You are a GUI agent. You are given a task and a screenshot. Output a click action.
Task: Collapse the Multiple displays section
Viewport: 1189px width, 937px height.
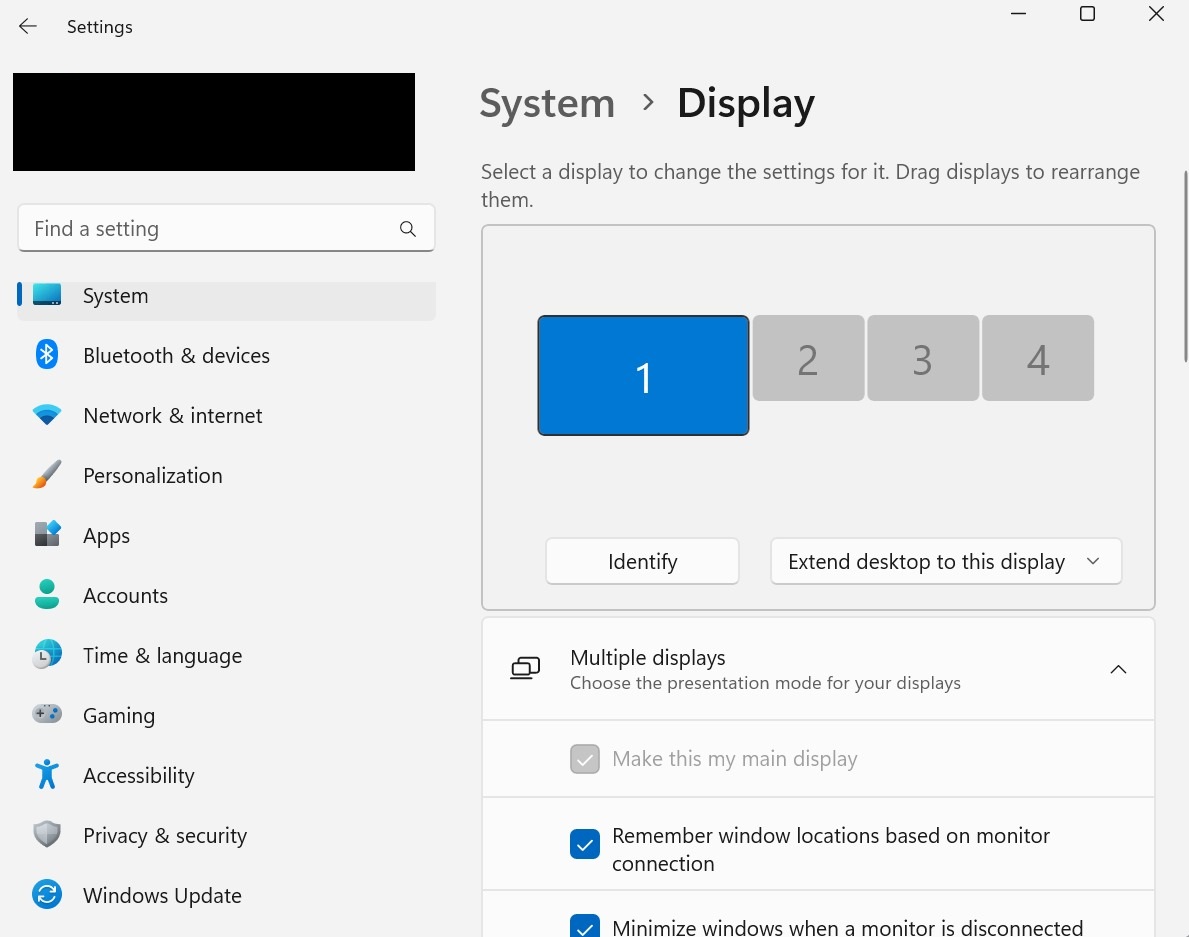(1118, 669)
